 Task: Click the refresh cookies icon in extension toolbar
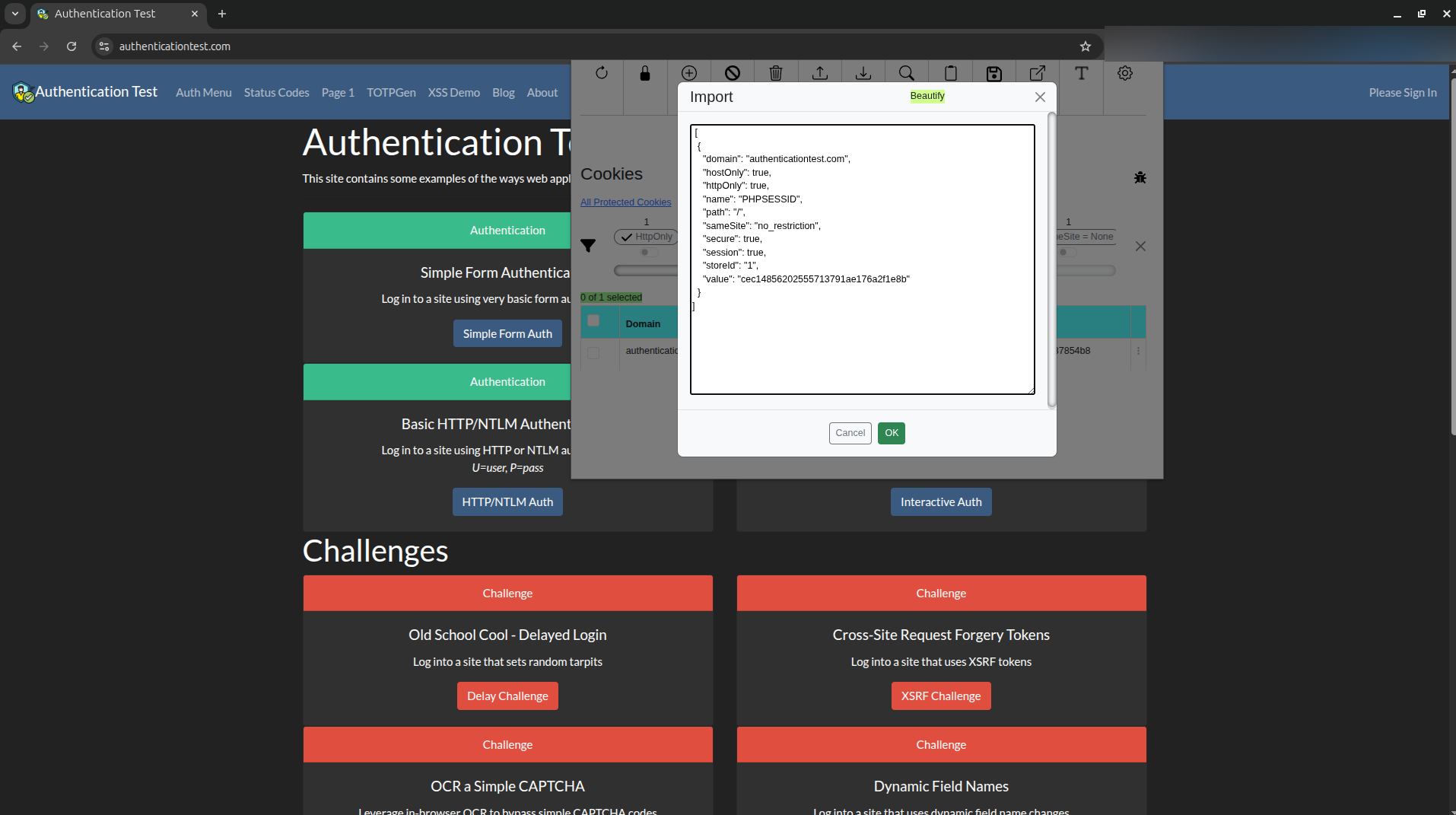601,73
